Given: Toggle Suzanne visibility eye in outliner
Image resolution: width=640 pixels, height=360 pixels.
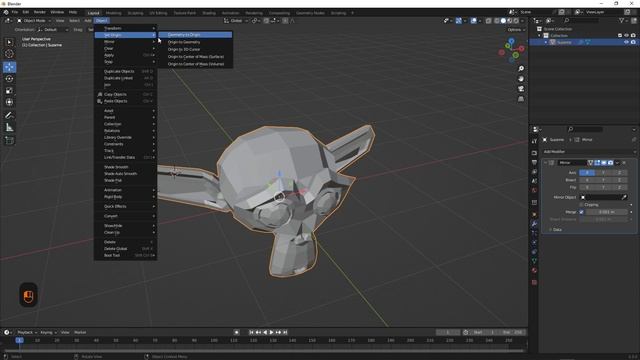Looking at the screenshot, I should coord(627,42).
